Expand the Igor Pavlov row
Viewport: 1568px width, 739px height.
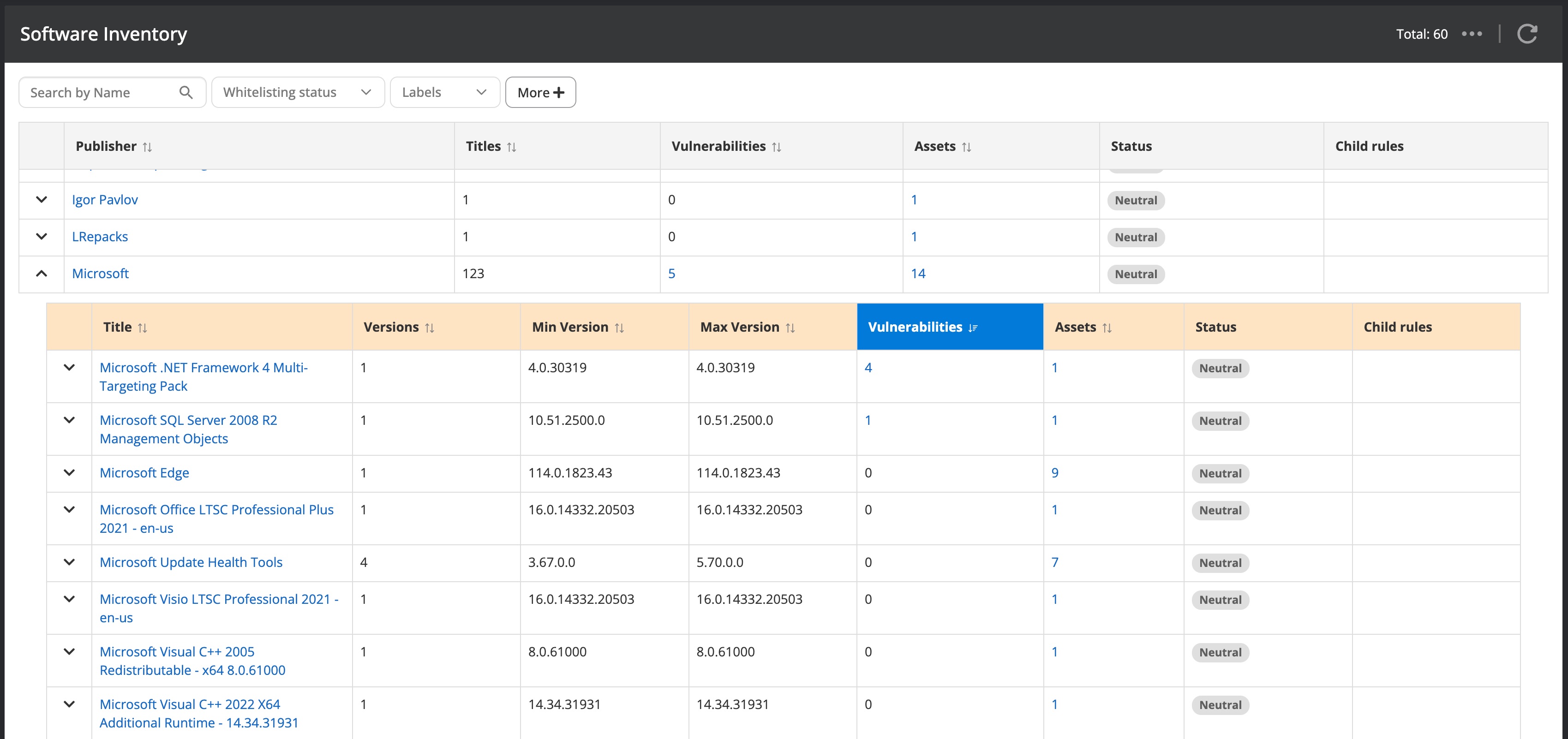click(42, 200)
